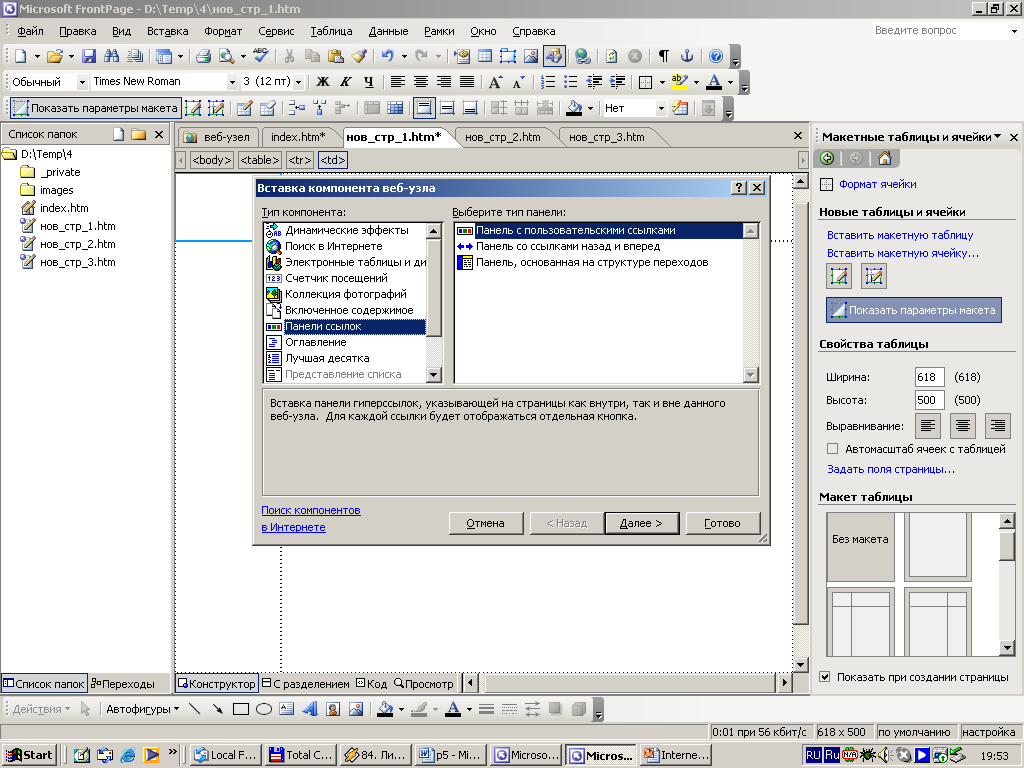This screenshot has height=768, width=1024.
Task: Toggle Underline formatting (Ч)
Action: [x=369, y=82]
